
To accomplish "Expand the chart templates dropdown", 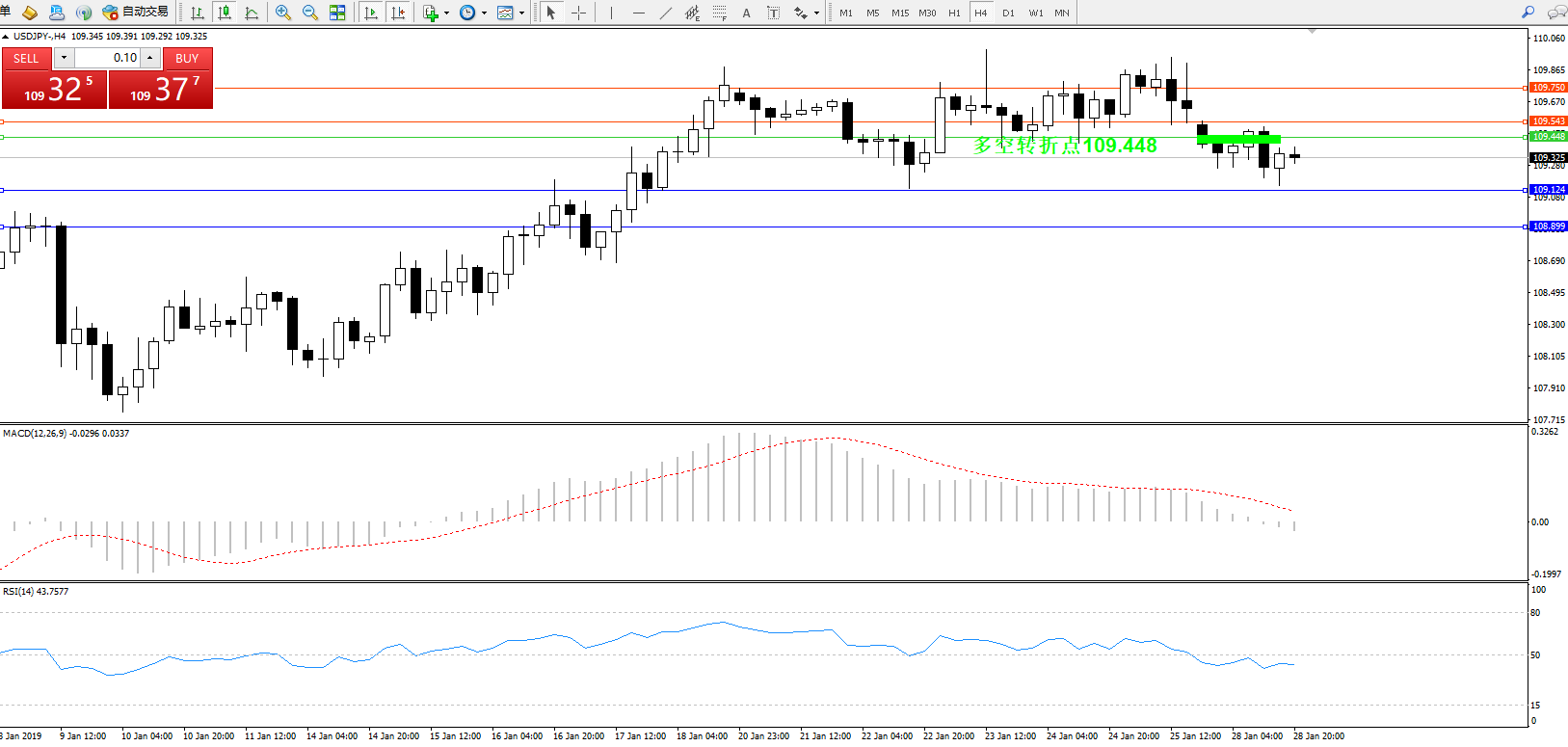I will click(521, 13).
